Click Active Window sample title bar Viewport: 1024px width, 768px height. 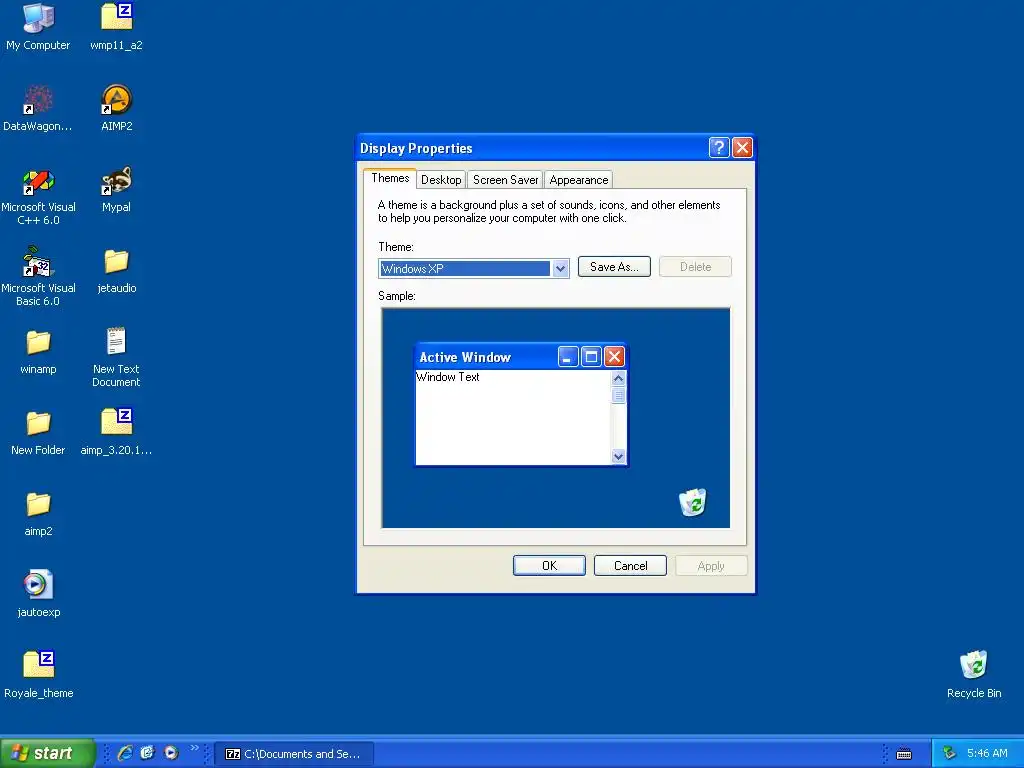[x=520, y=357]
